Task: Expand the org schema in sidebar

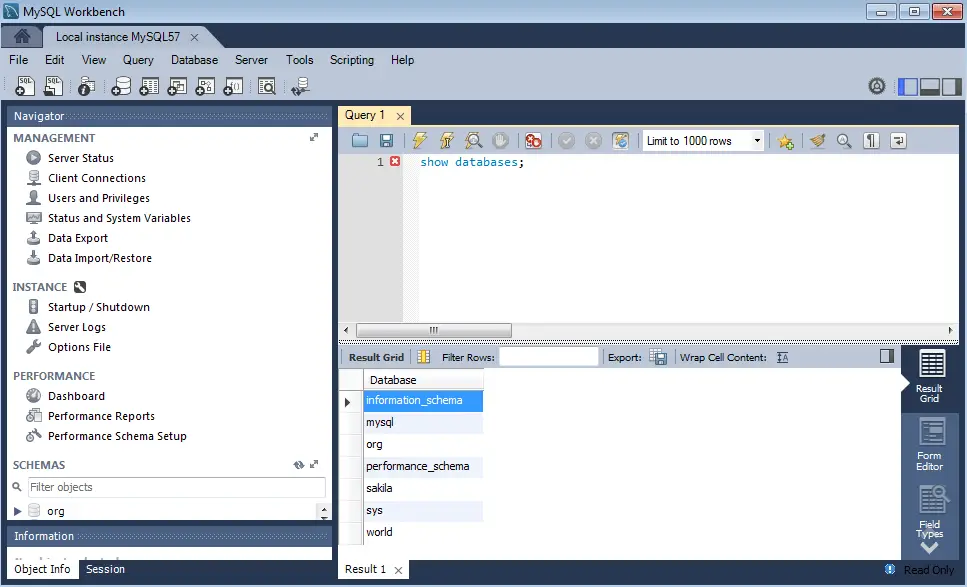Action: pos(18,510)
